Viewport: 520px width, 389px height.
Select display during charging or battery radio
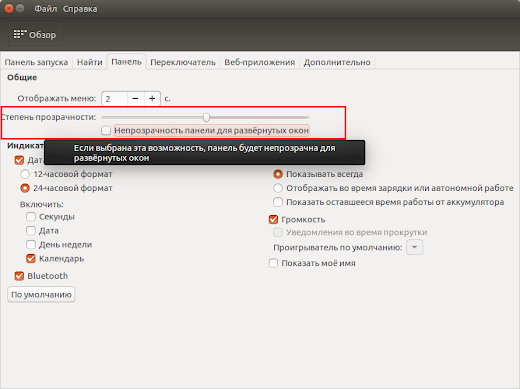[x=278, y=188]
